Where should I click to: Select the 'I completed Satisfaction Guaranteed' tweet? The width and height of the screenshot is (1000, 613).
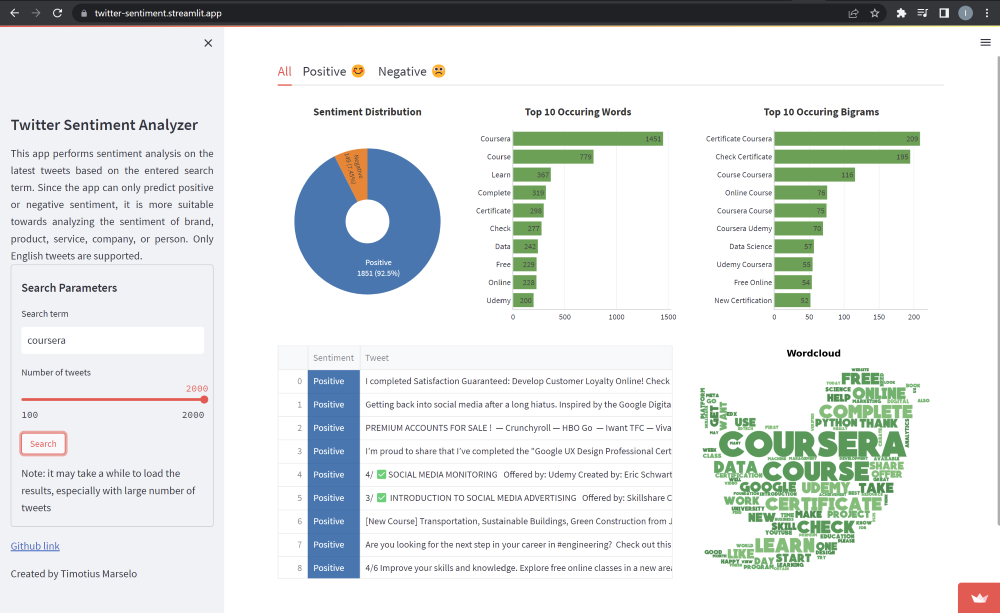click(516, 381)
